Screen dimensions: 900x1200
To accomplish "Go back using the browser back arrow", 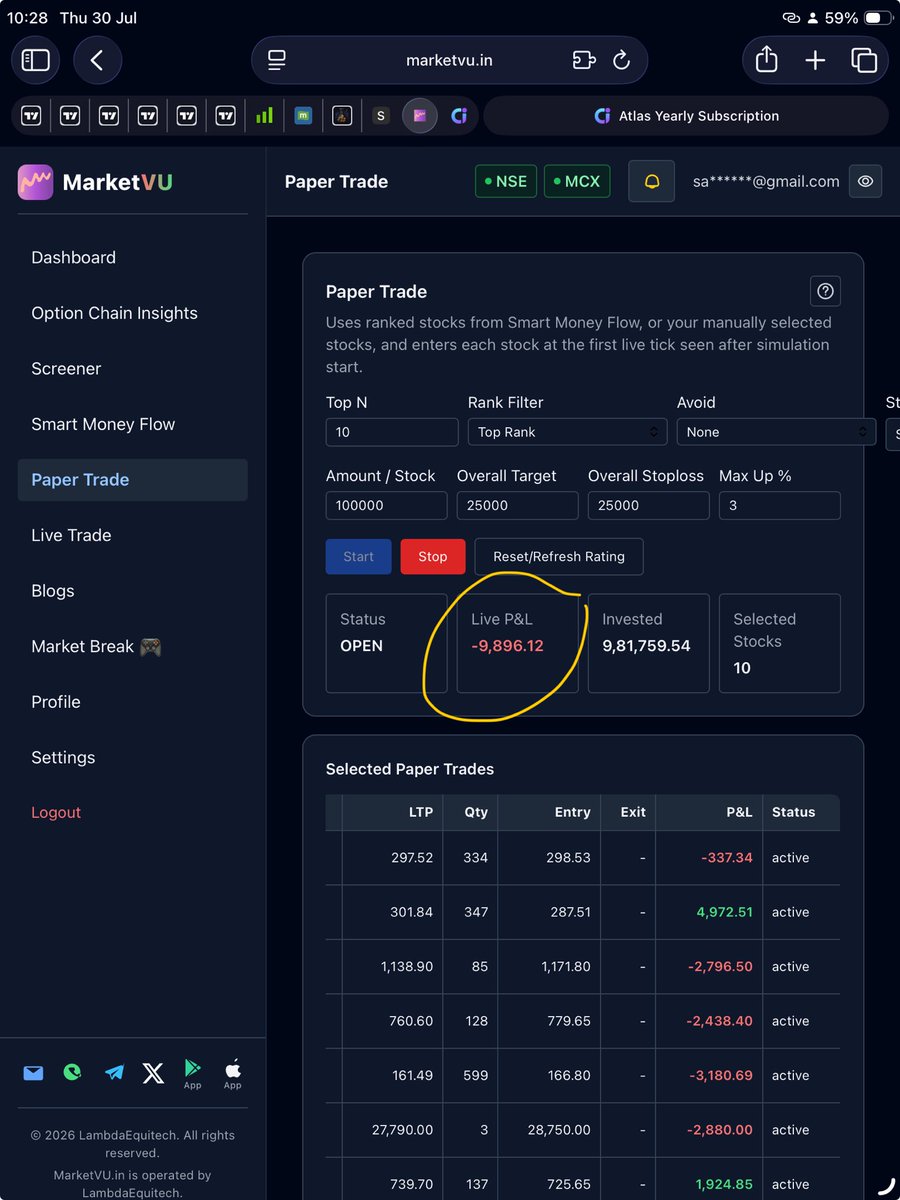I will click(97, 60).
